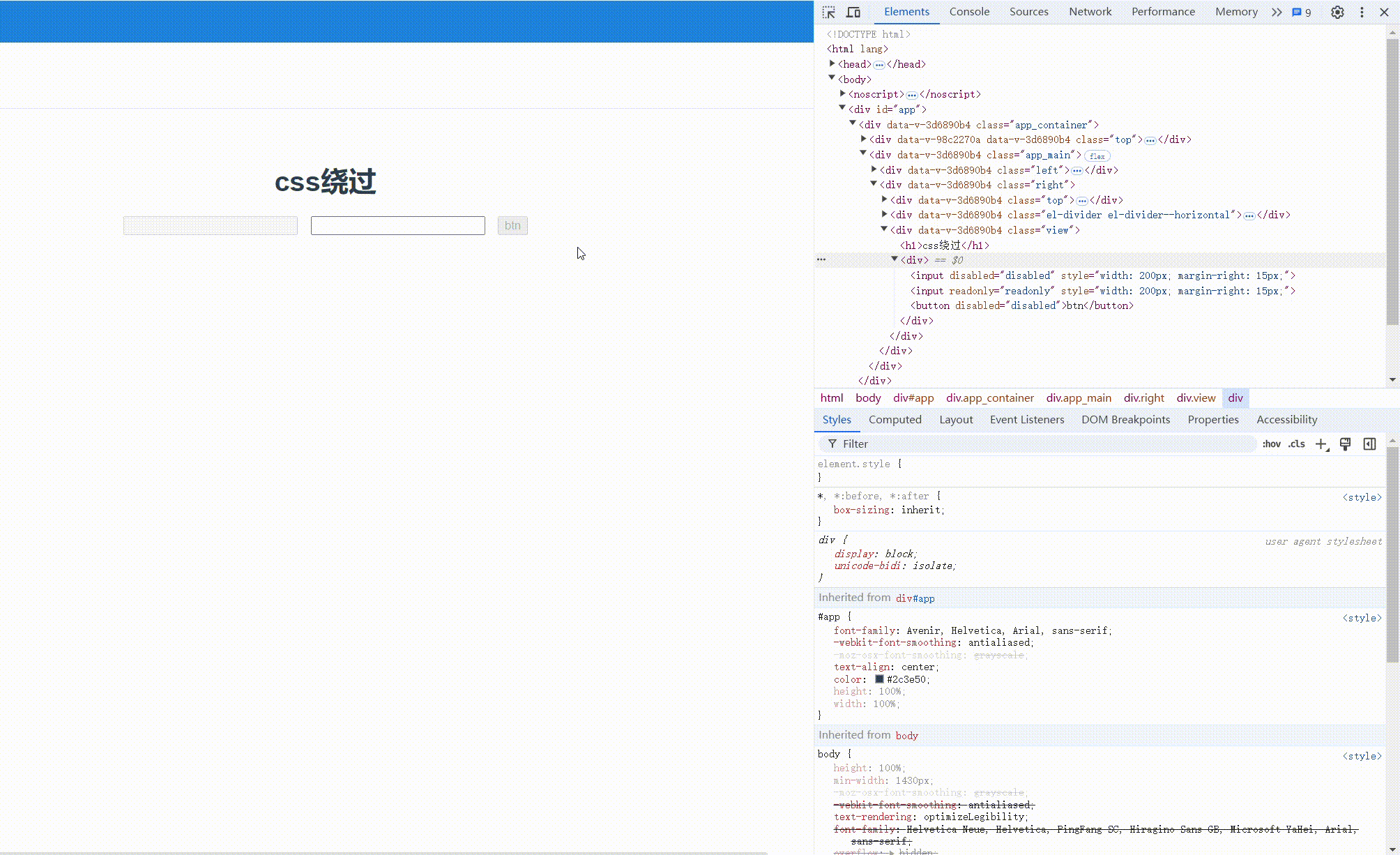Click the Elements tree scrollbar
The width and height of the screenshot is (1400, 855).
[x=1392, y=181]
